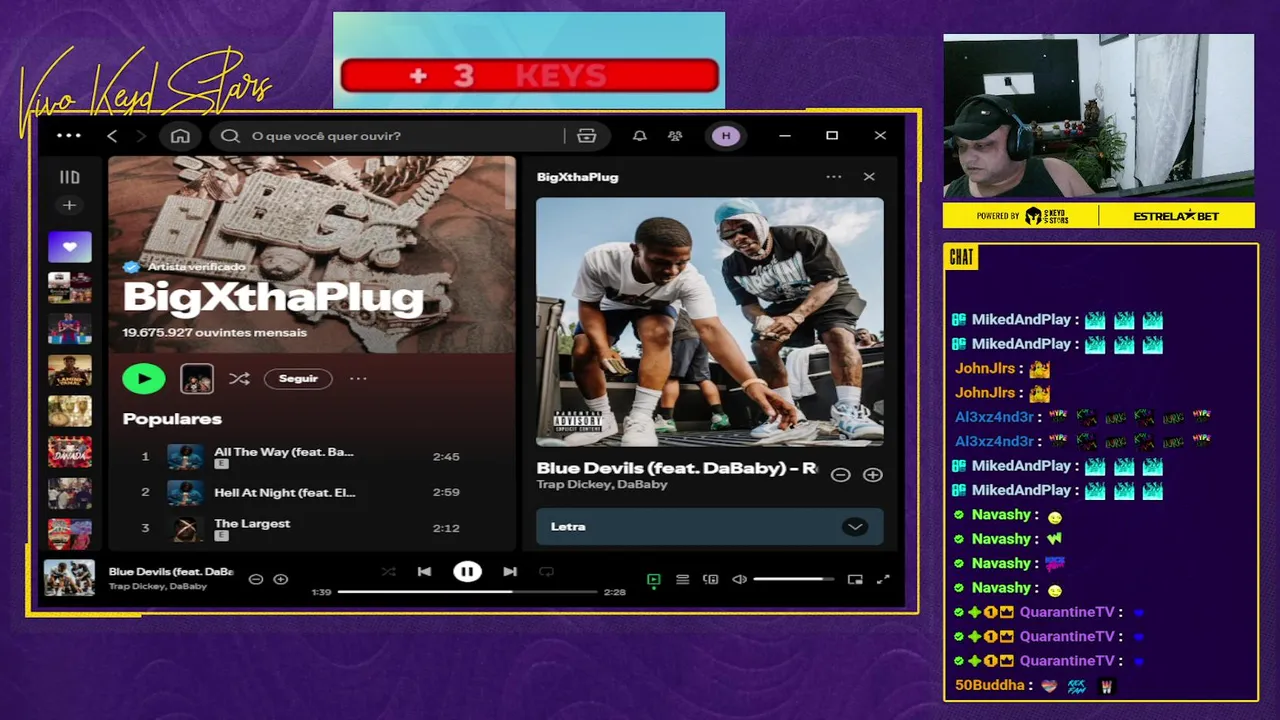Image resolution: width=1280 pixels, height=720 pixels.
Task: Add song with plus circle in side panel
Action: coord(873,475)
